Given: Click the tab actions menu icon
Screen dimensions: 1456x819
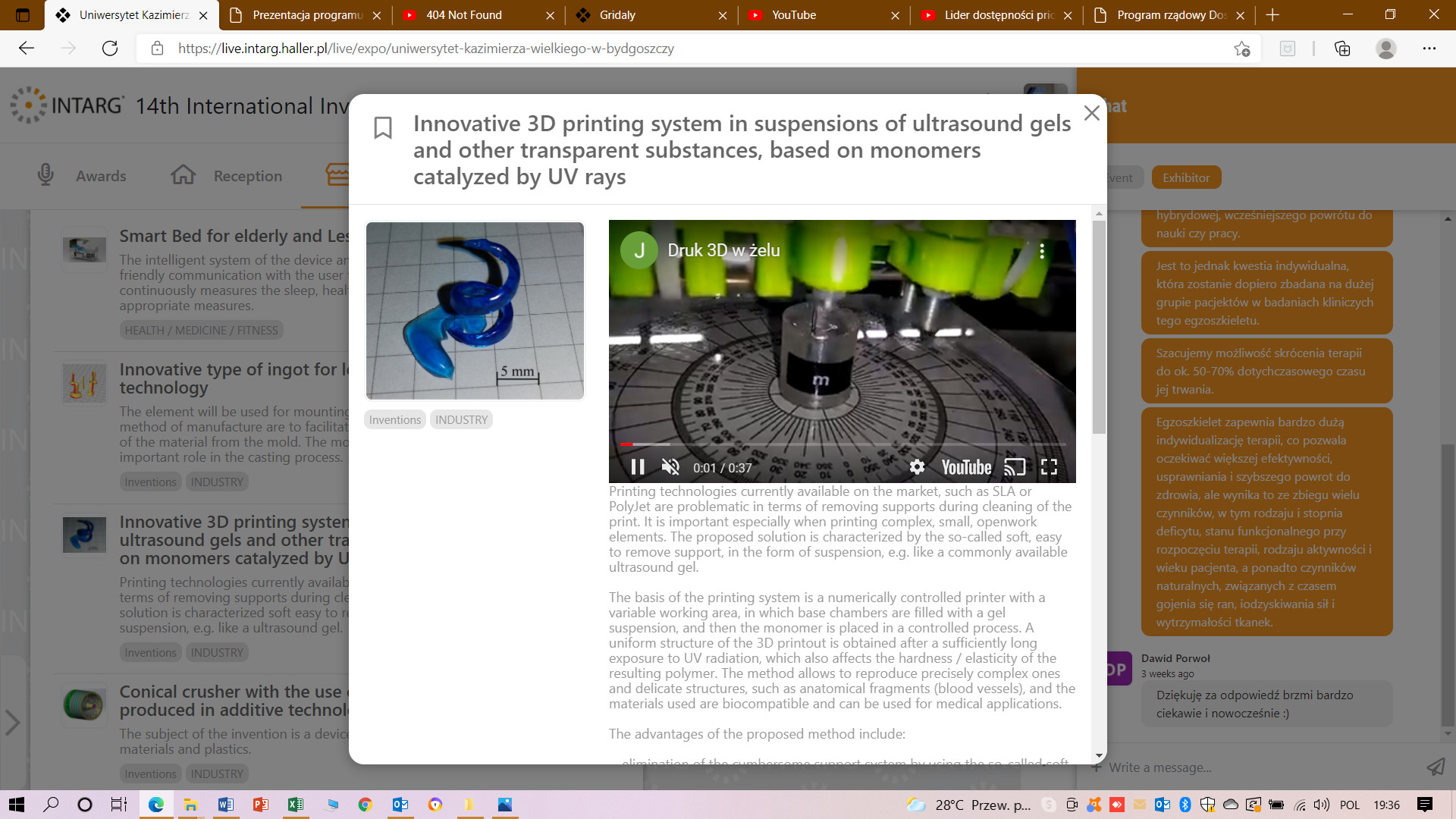Looking at the screenshot, I should click(x=23, y=15).
